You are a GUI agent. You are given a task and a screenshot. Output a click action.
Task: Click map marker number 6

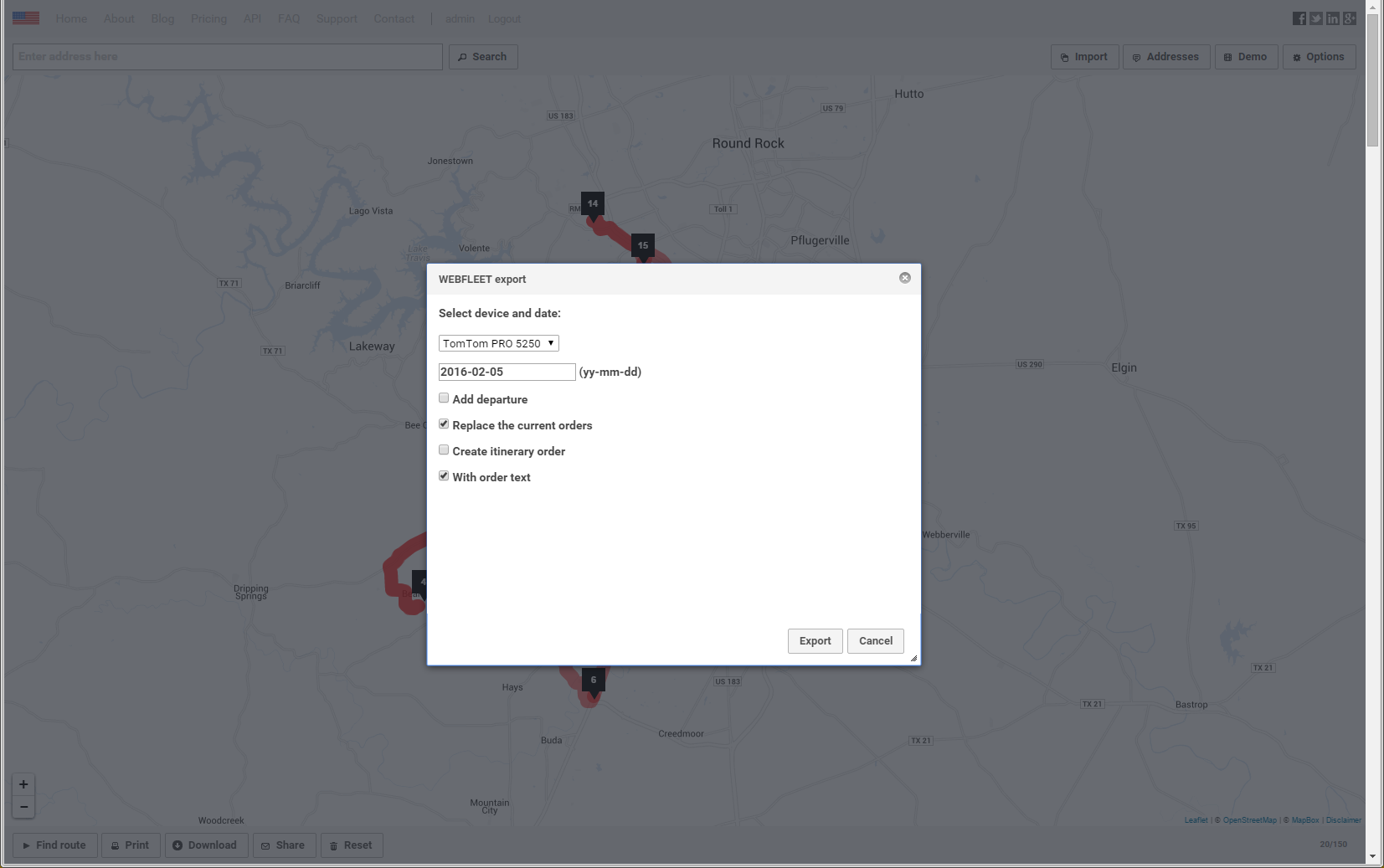click(x=594, y=681)
